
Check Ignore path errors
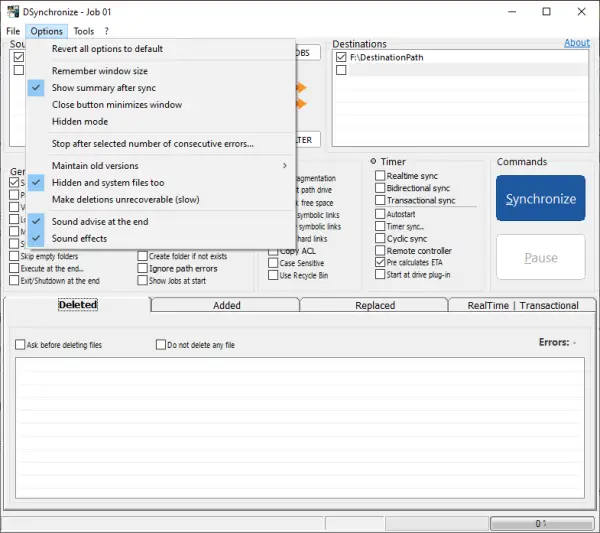click(142, 268)
